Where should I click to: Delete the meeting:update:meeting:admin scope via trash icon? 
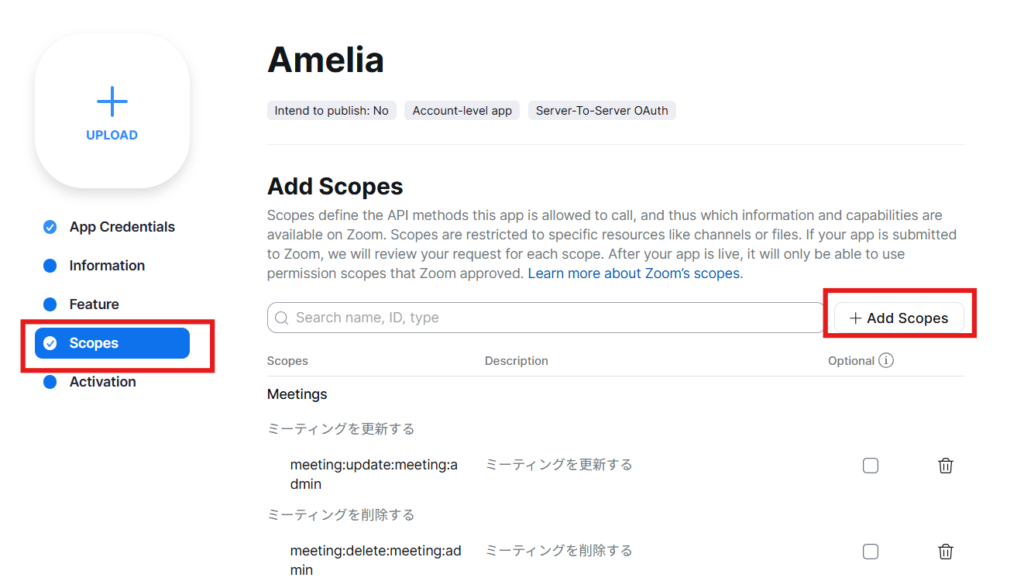tap(945, 466)
